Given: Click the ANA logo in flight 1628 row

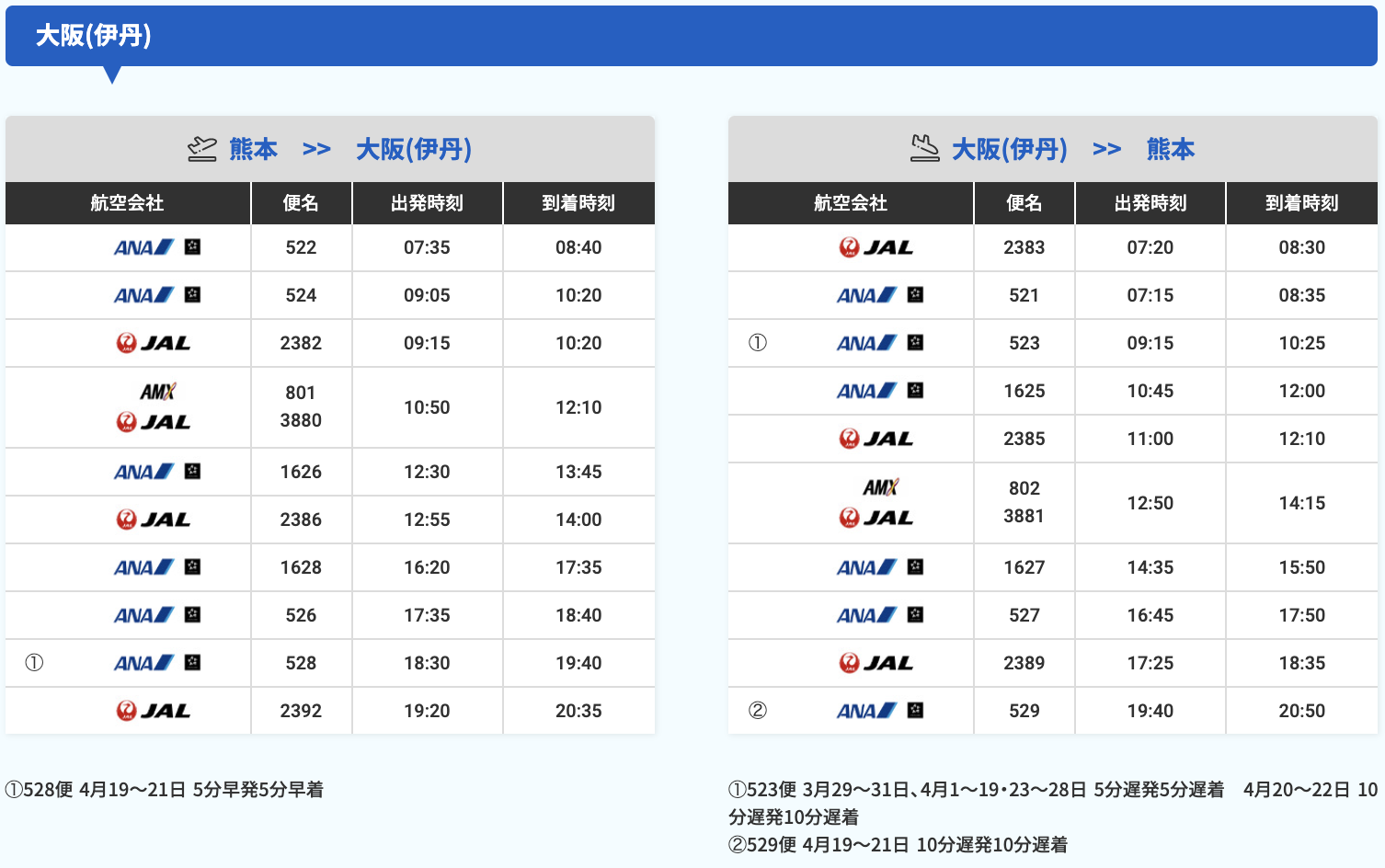Looking at the screenshot, I should point(143,567).
